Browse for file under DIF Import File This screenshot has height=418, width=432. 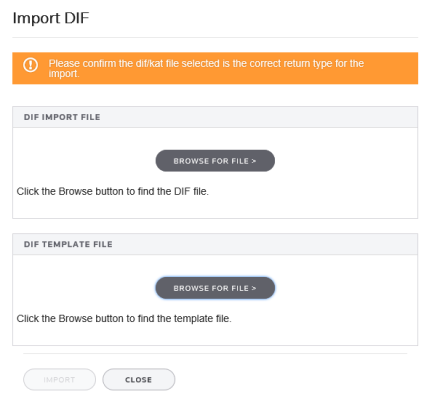[215, 161]
